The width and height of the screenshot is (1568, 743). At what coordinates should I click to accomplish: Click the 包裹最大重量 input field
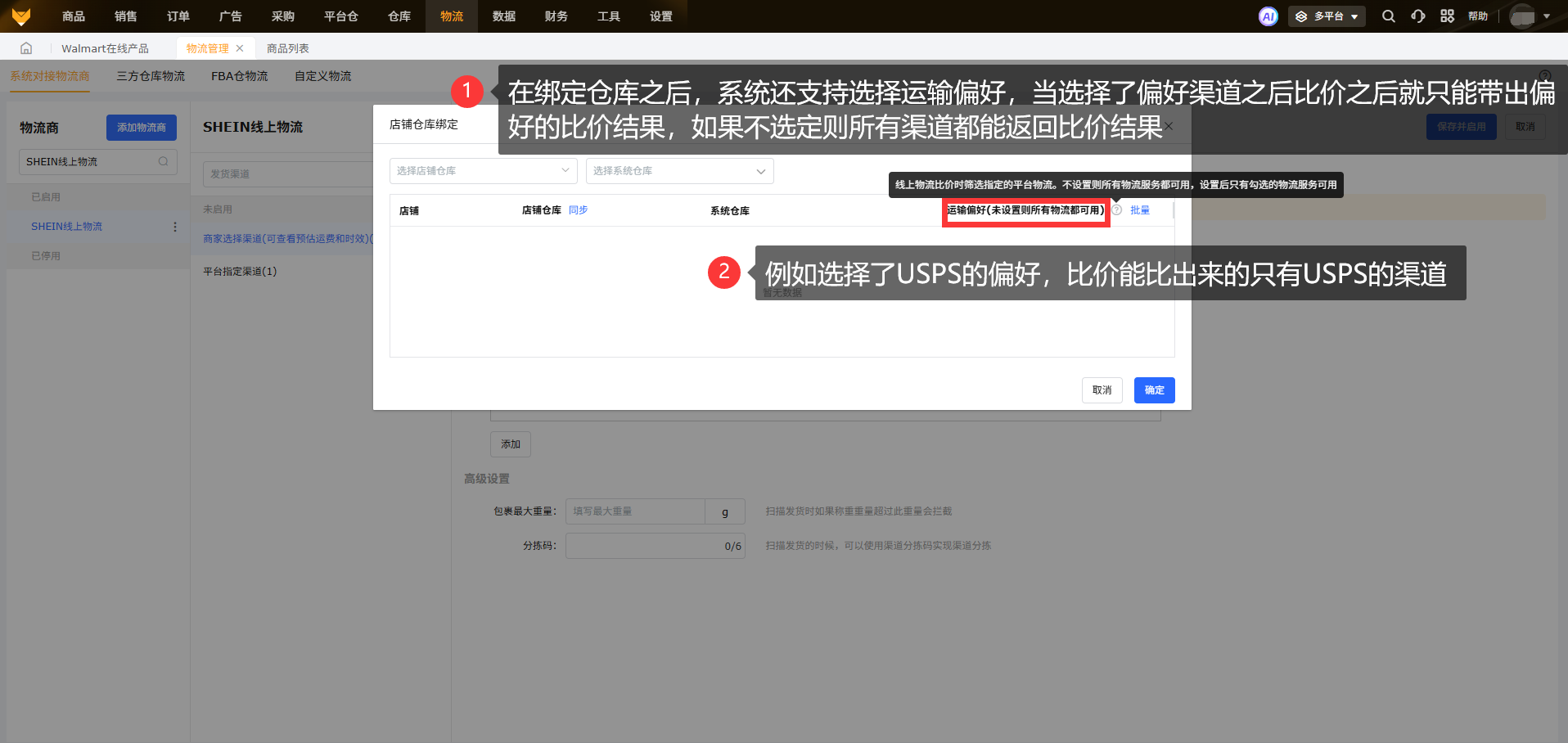[x=637, y=511]
